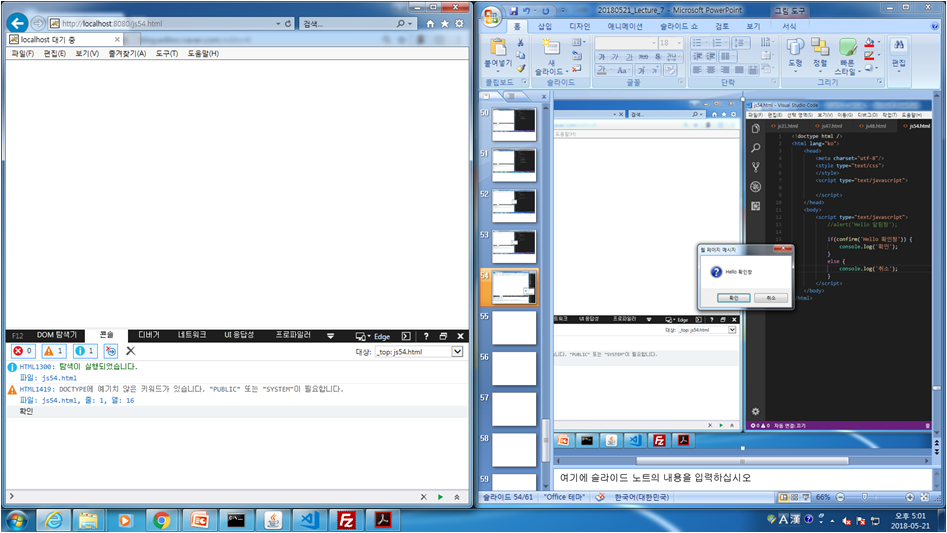Click the IE back arrow button
947x533 pixels.
[18, 24]
